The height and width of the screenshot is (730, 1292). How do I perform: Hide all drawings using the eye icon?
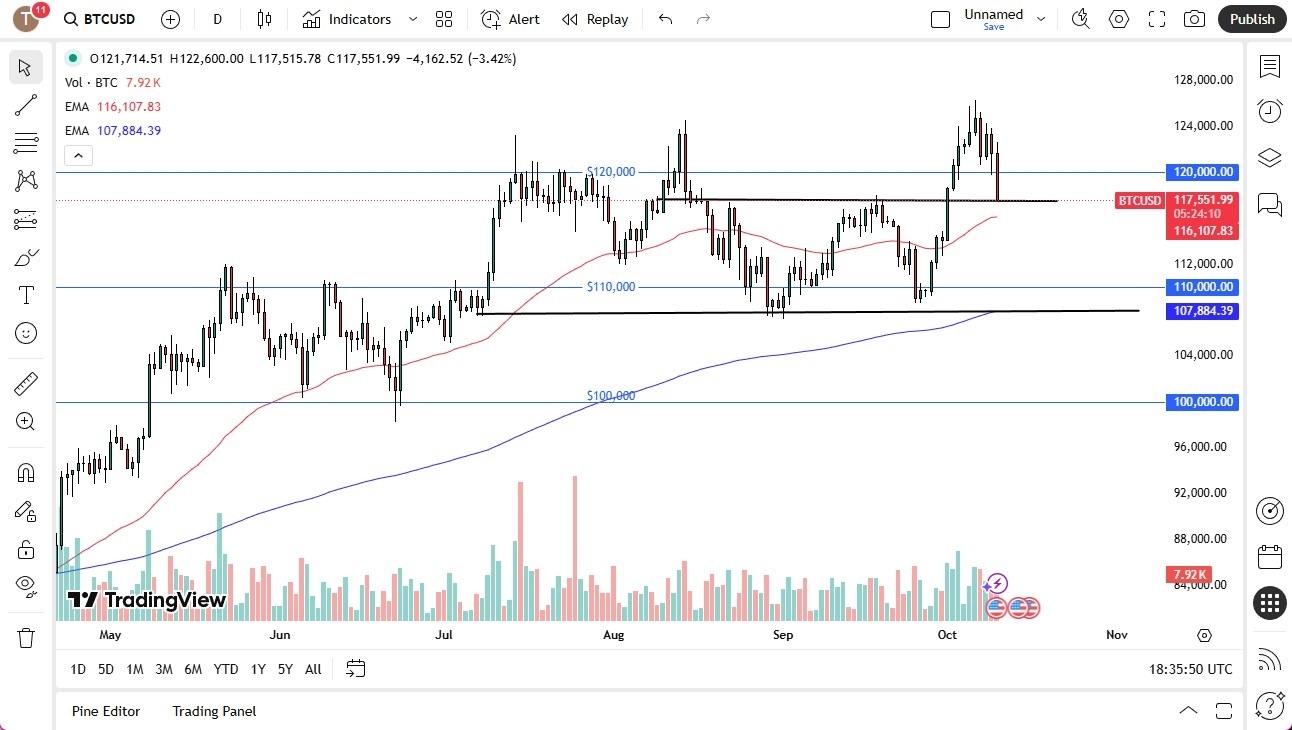tap(26, 586)
